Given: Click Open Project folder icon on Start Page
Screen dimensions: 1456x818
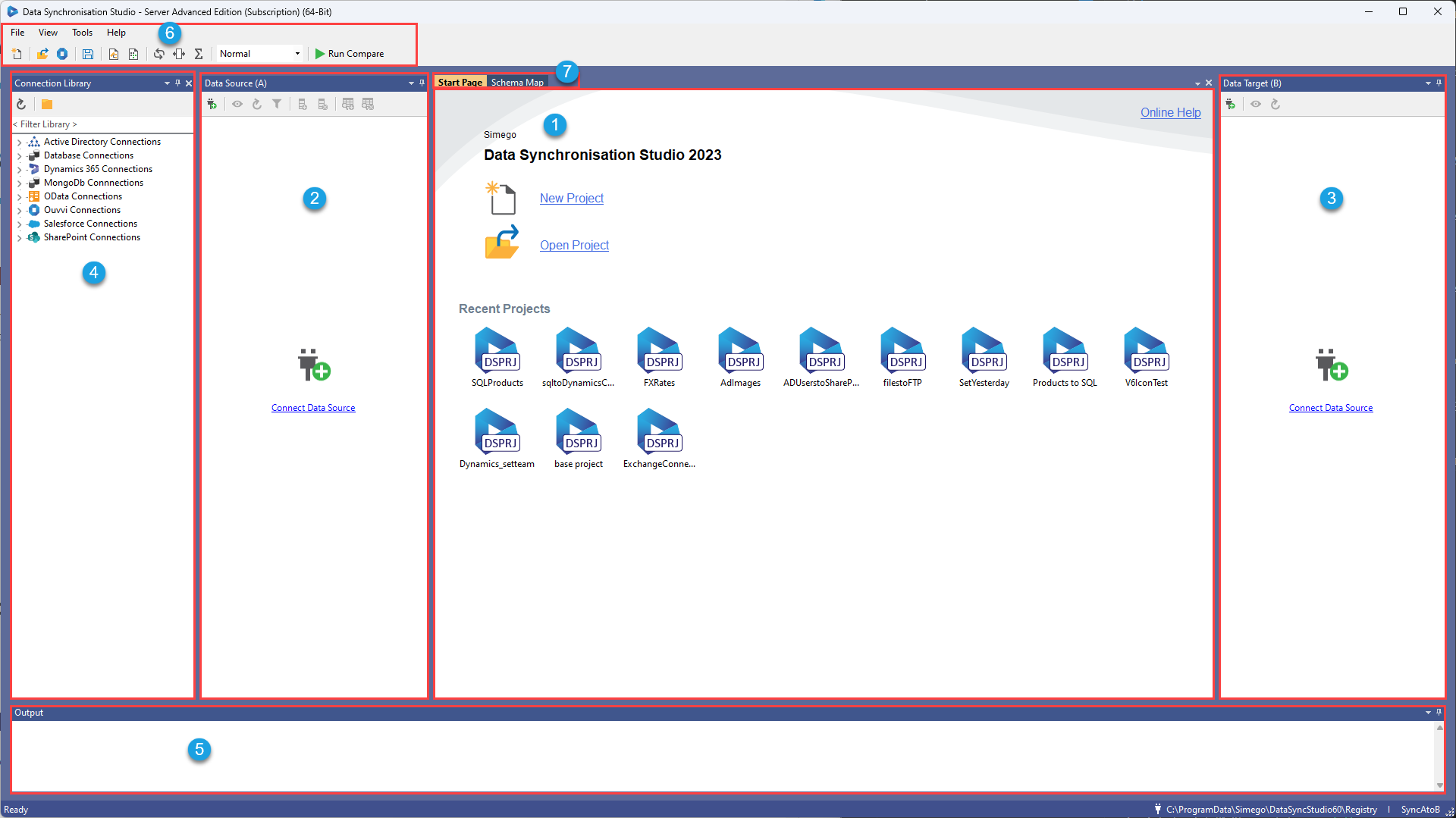Looking at the screenshot, I should pos(501,243).
